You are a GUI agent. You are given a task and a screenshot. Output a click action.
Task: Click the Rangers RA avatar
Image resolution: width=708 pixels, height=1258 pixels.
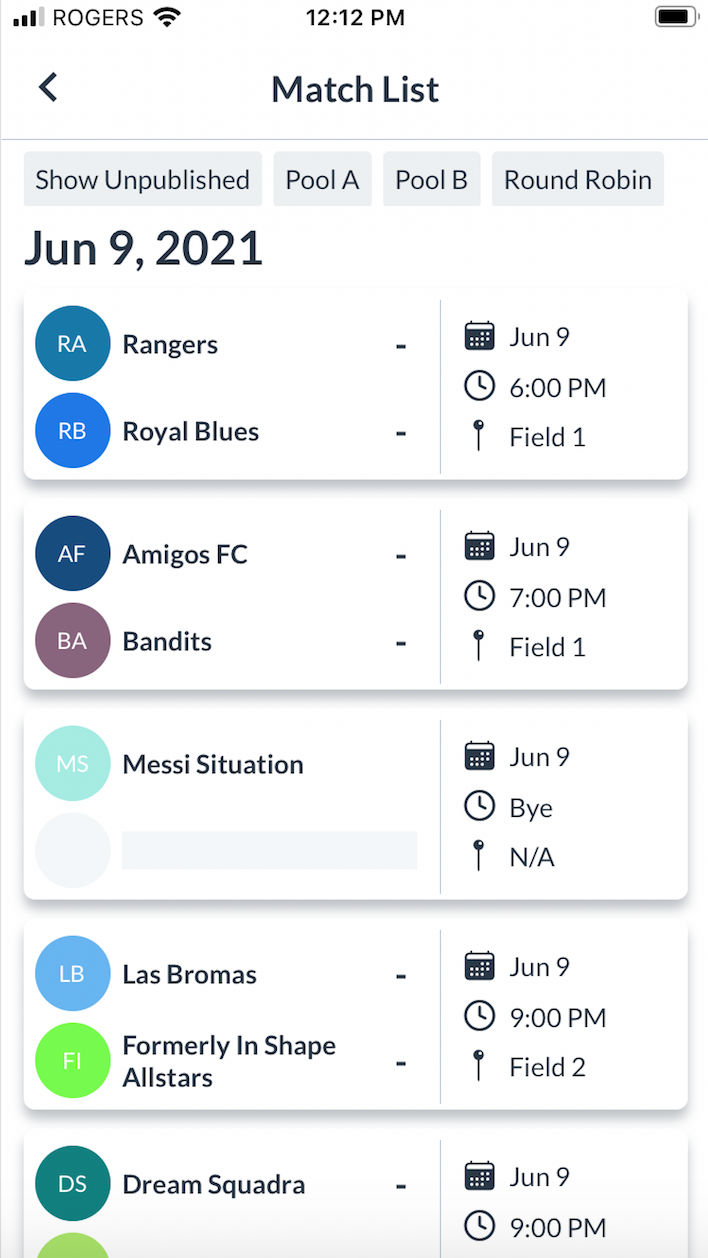(72, 344)
